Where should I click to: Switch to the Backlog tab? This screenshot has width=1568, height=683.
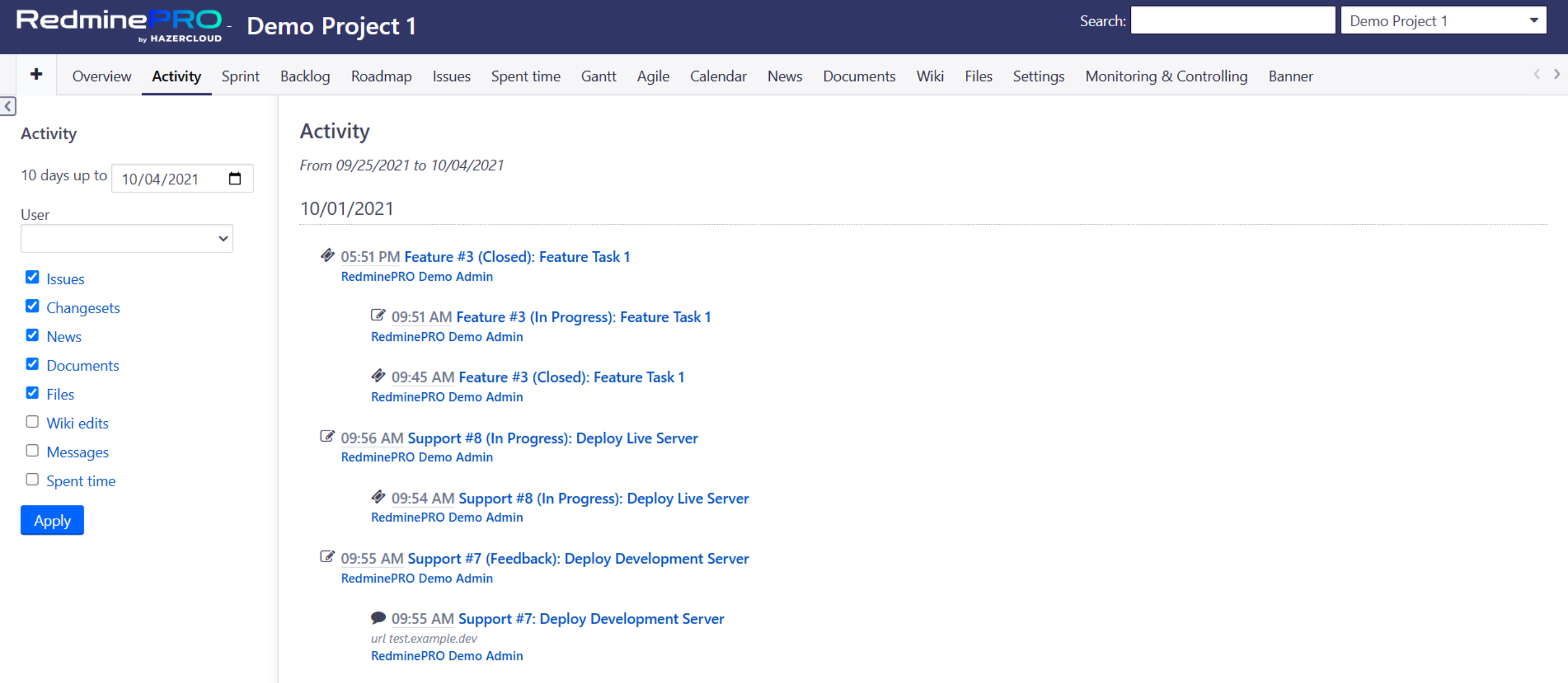pyautogui.click(x=303, y=75)
